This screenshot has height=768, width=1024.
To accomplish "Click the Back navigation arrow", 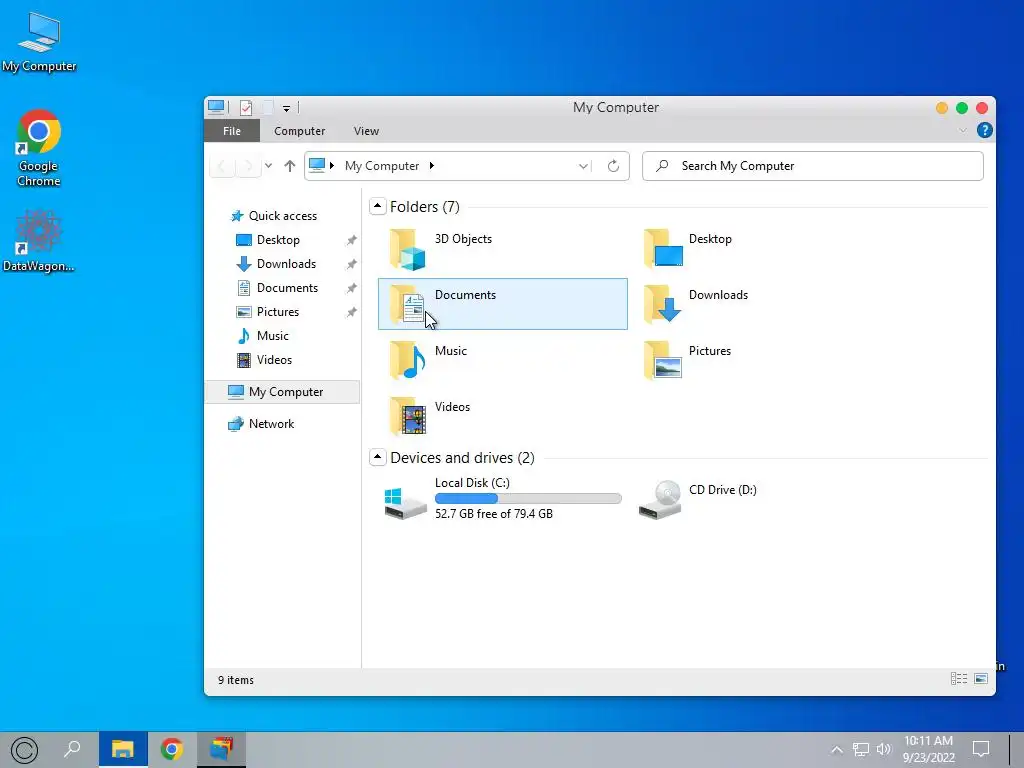I will (222, 166).
